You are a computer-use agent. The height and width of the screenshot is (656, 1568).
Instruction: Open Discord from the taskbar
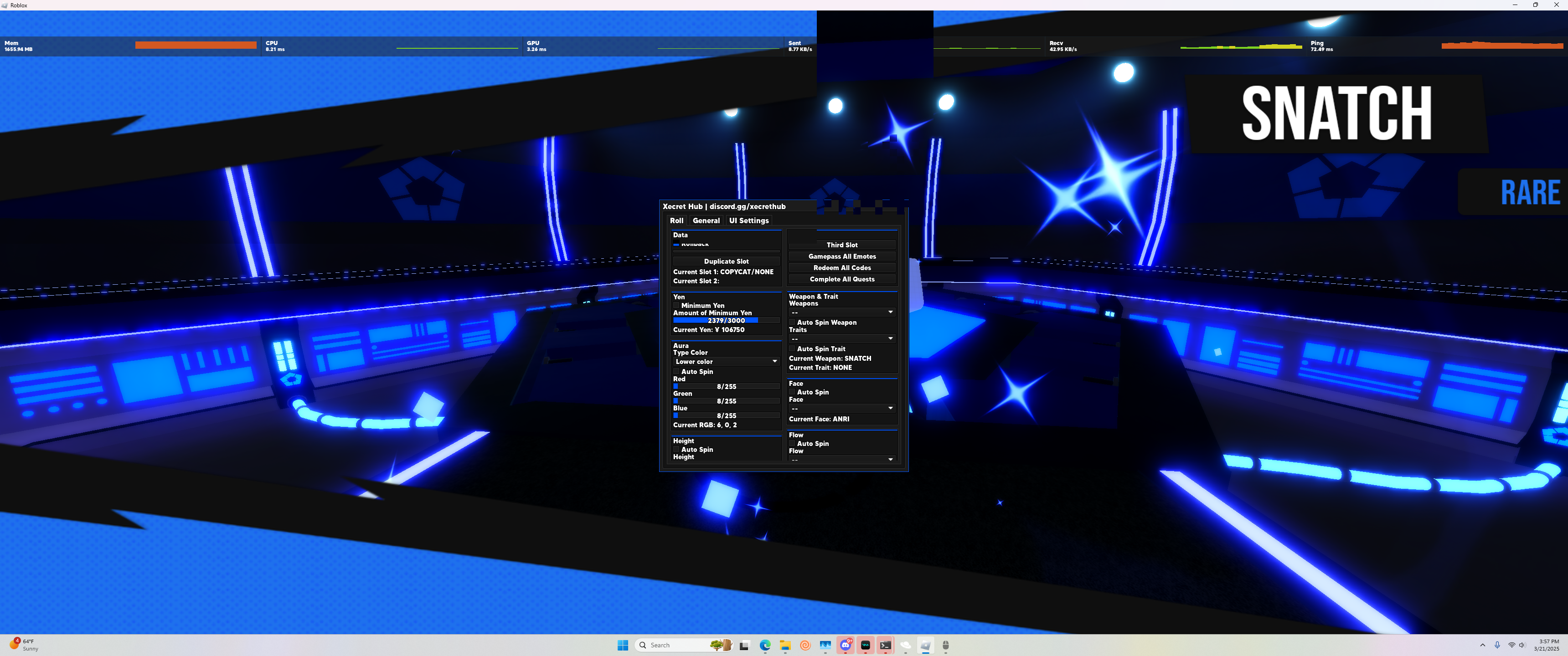[846, 645]
